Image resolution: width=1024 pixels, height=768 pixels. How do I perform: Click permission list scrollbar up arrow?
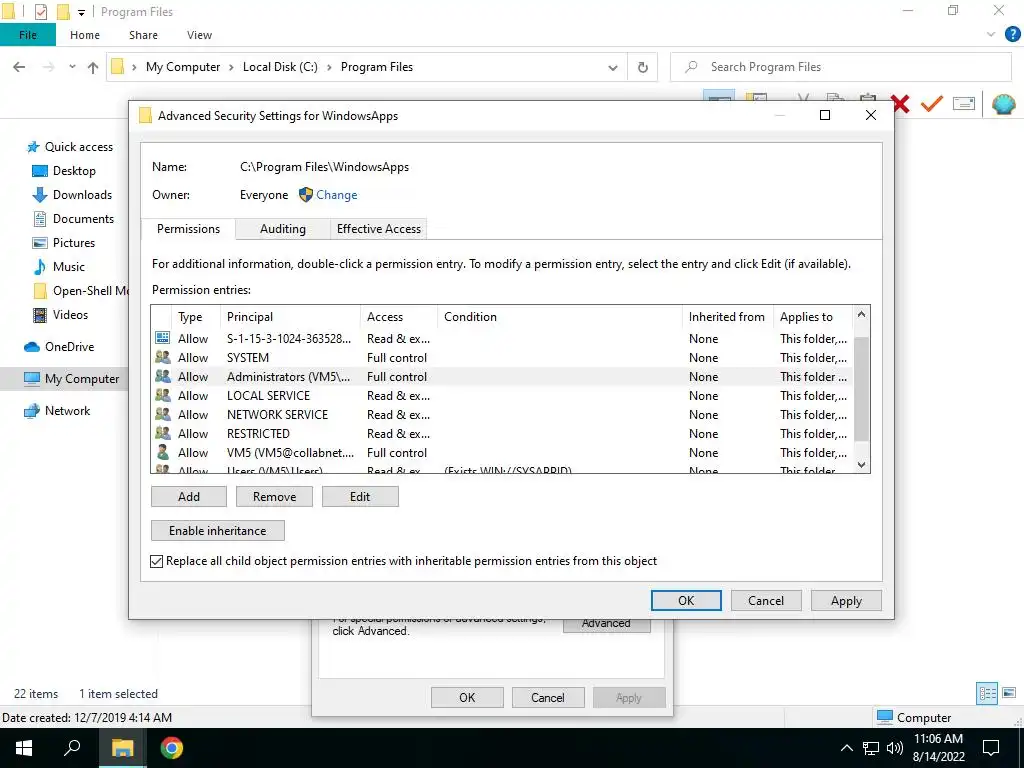(861, 315)
